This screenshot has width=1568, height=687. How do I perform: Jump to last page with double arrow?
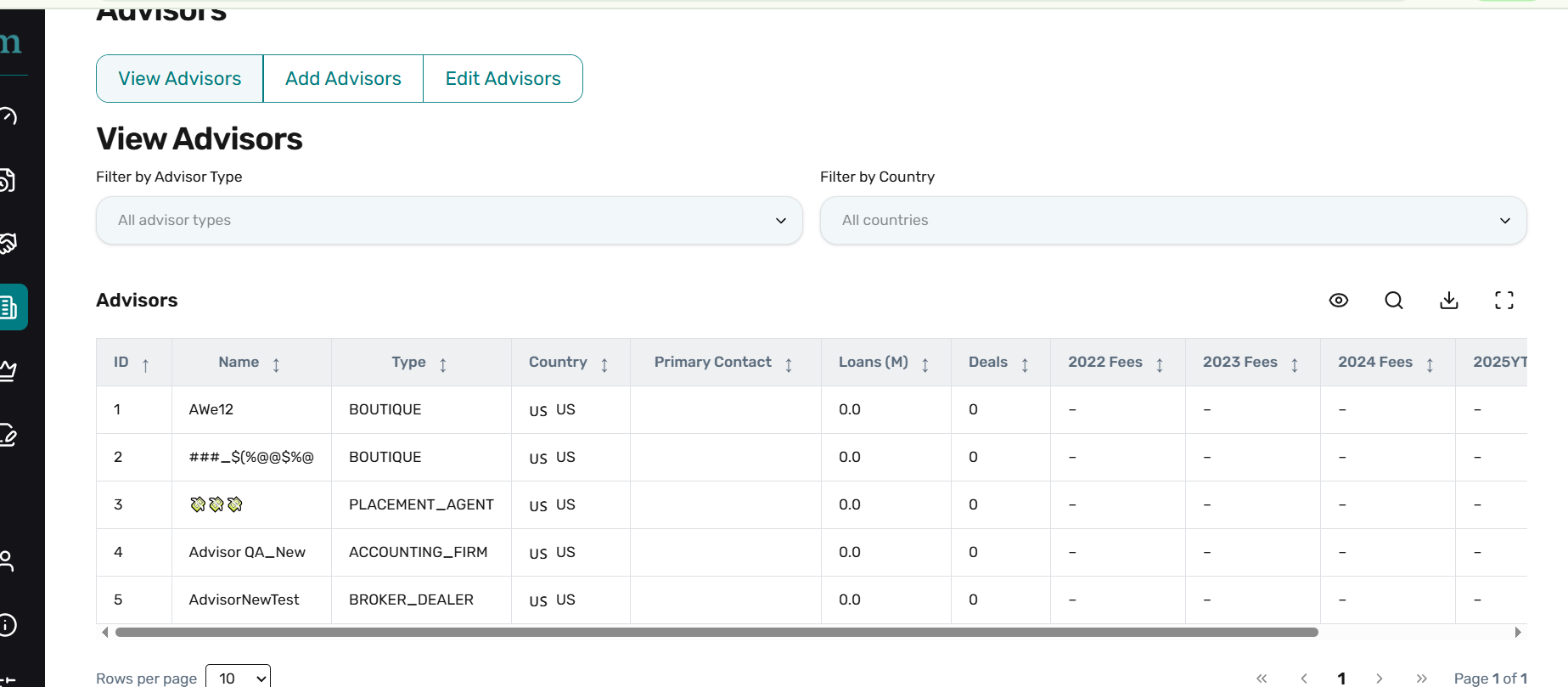click(1421, 678)
